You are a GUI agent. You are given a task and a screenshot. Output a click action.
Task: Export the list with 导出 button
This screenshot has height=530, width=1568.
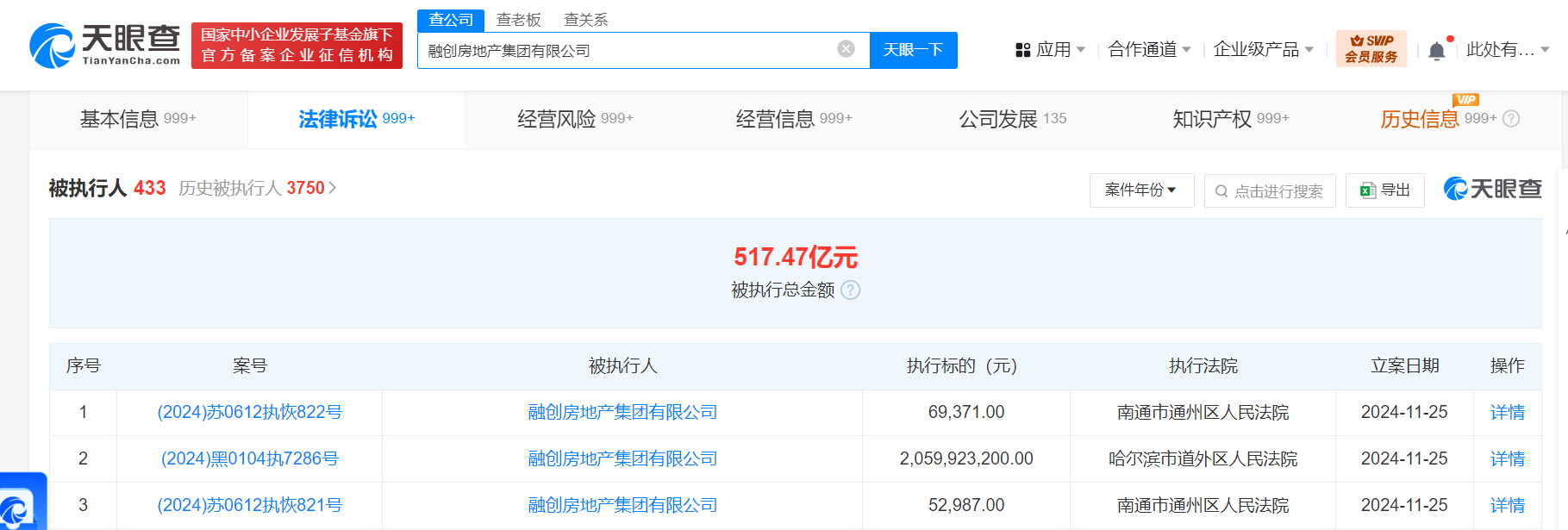(x=1384, y=190)
